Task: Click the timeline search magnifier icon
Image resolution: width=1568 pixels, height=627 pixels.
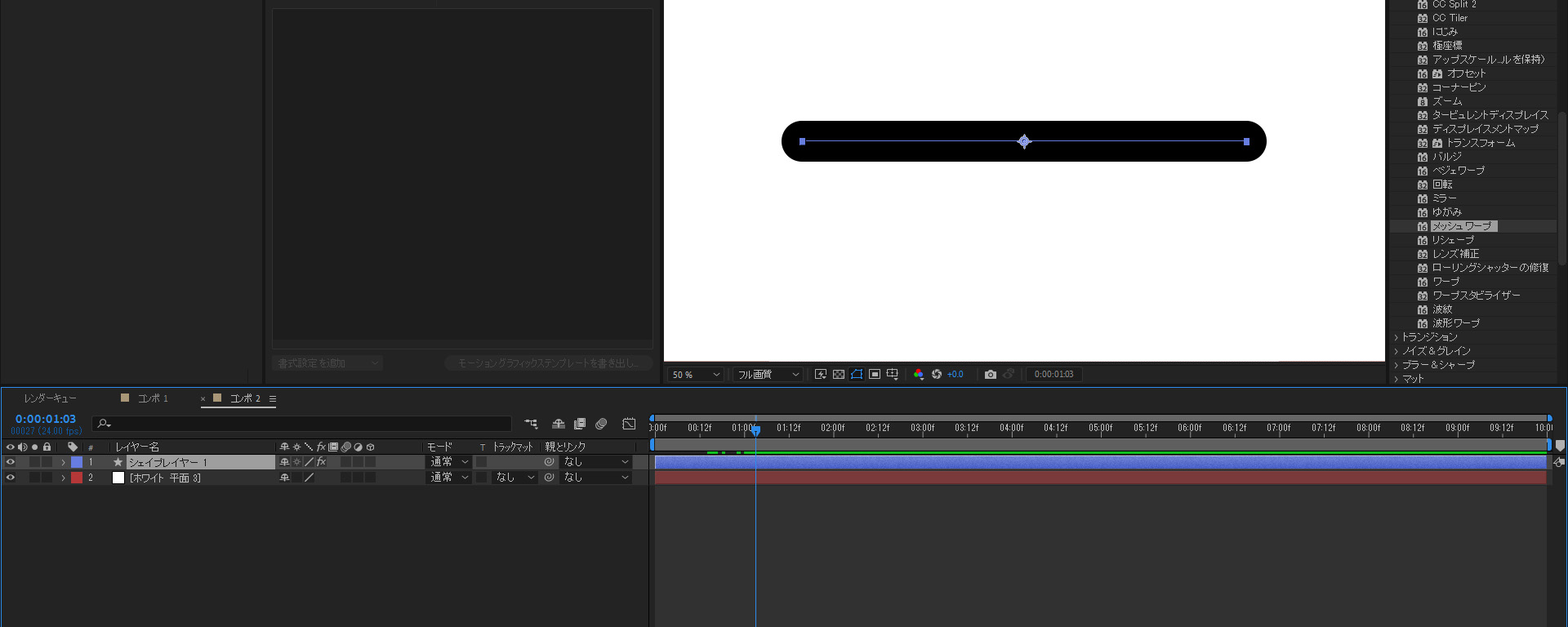Action: pyautogui.click(x=104, y=424)
